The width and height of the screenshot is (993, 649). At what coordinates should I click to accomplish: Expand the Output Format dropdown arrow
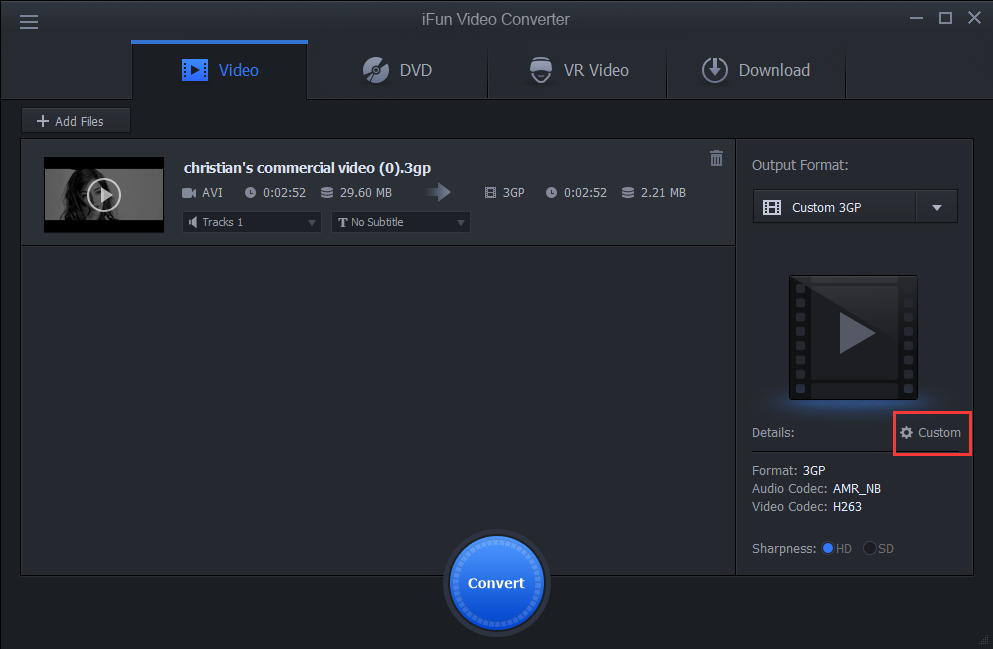tap(937, 208)
